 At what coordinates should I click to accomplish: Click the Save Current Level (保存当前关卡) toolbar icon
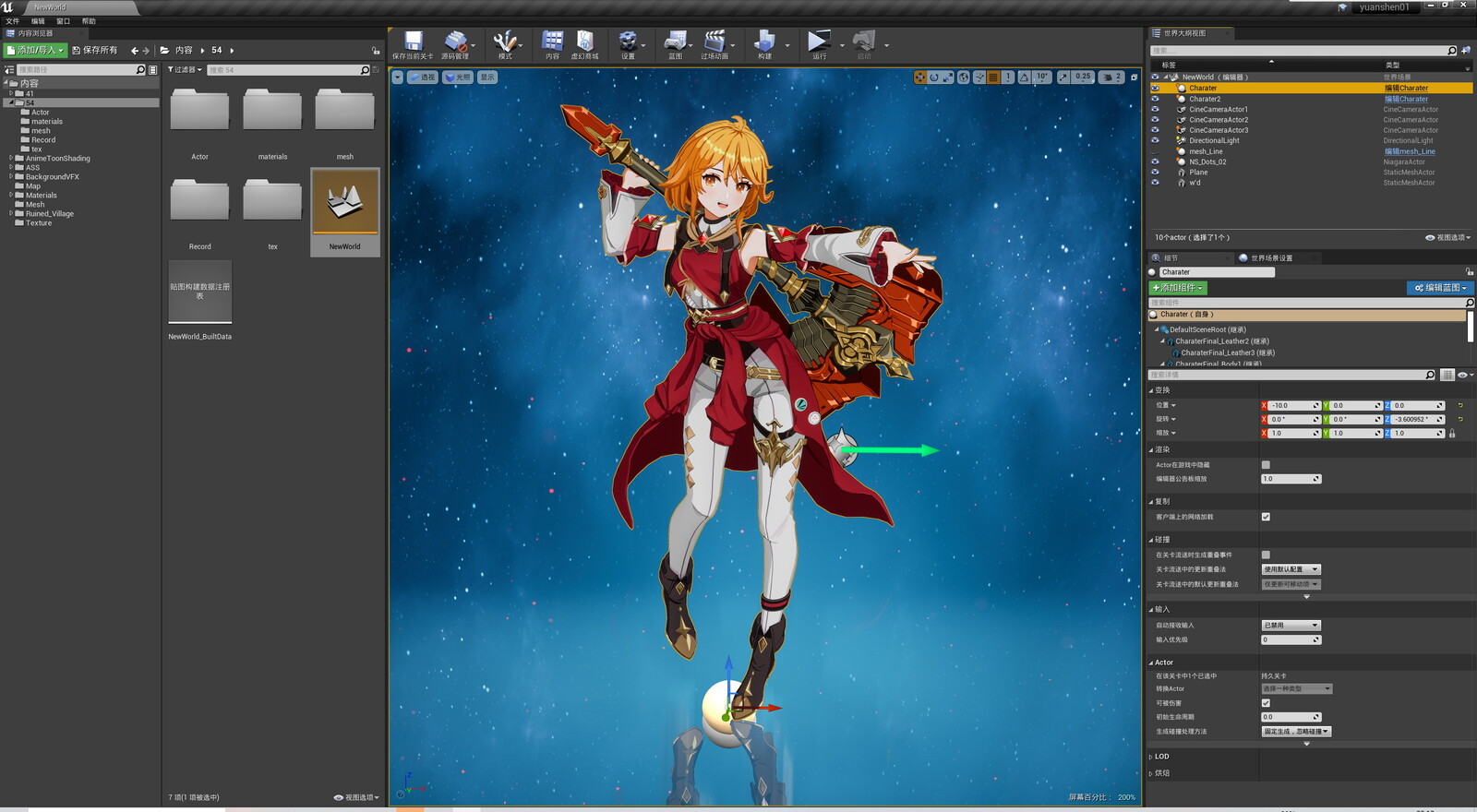coord(413,42)
